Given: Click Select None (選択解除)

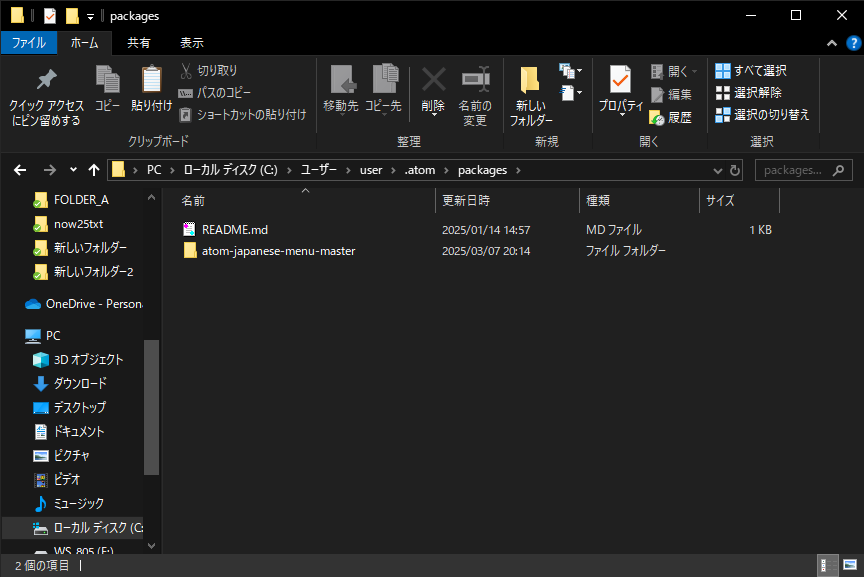Looking at the screenshot, I should 748,93.
